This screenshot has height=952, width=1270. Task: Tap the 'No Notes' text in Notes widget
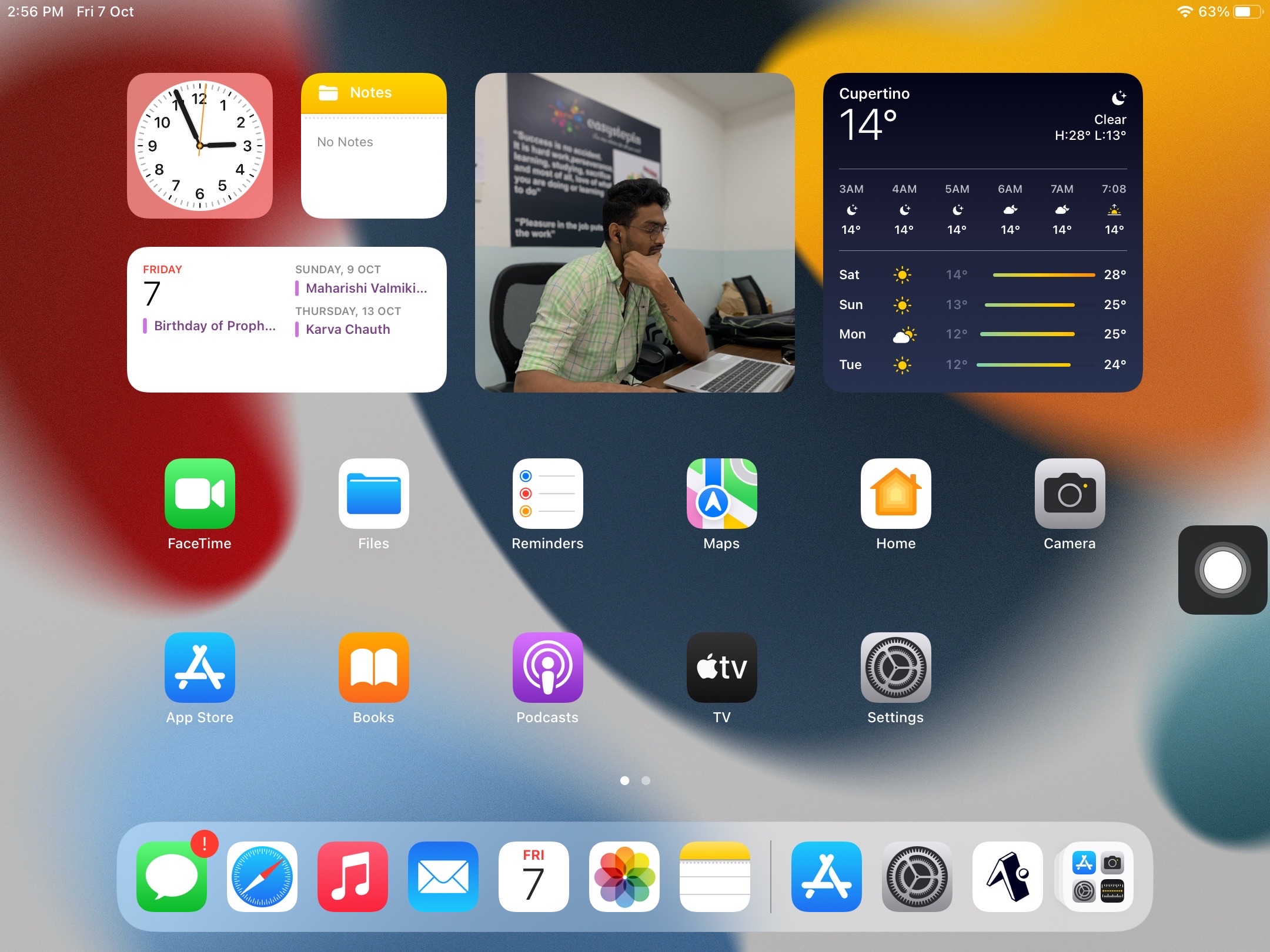(x=345, y=142)
